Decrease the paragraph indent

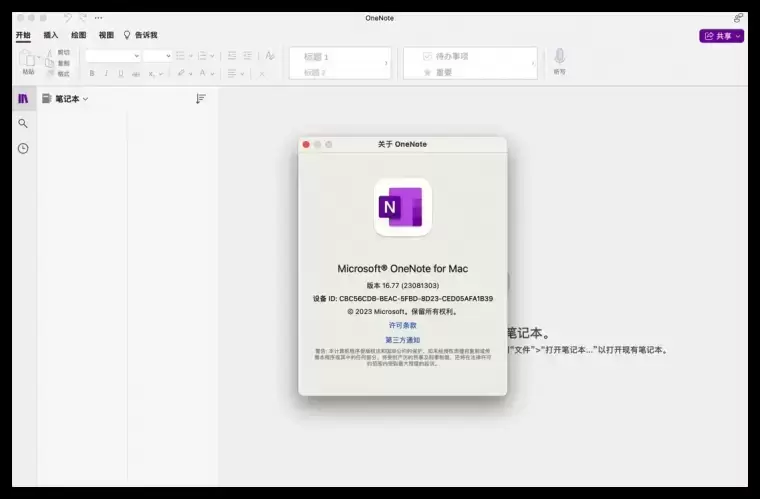[x=232, y=56]
